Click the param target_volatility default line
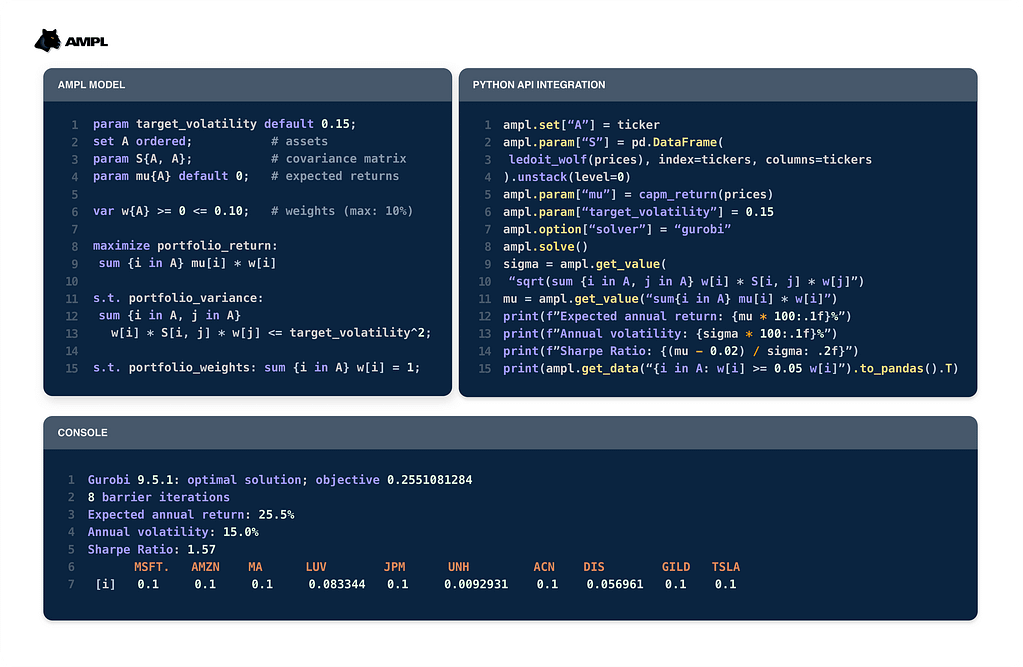1023x667 pixels. 224,124
